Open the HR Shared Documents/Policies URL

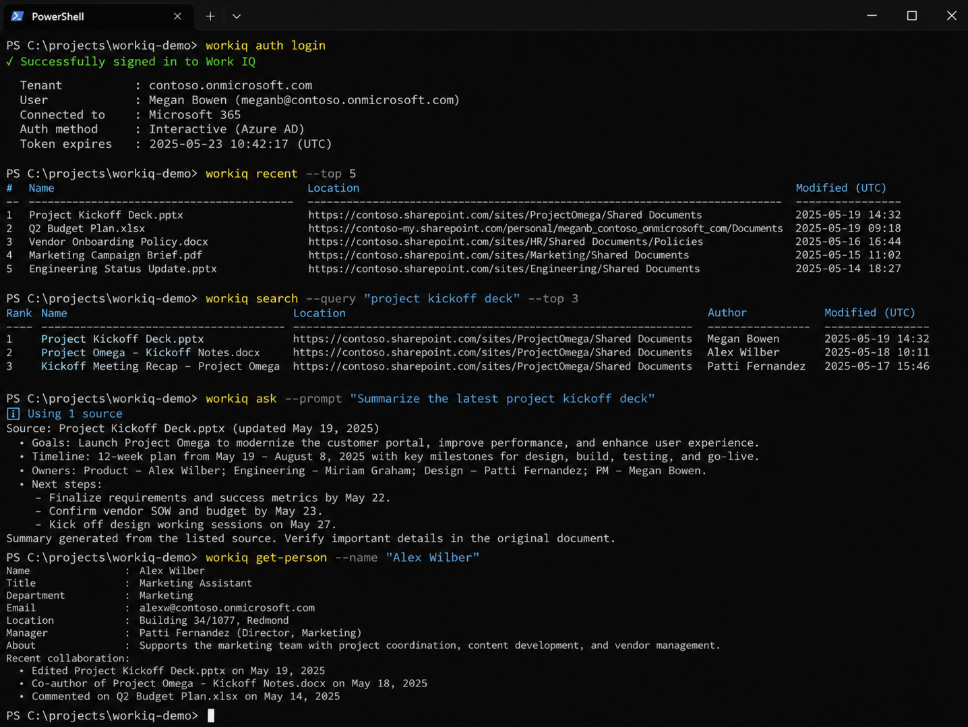[x=506, y=242]
